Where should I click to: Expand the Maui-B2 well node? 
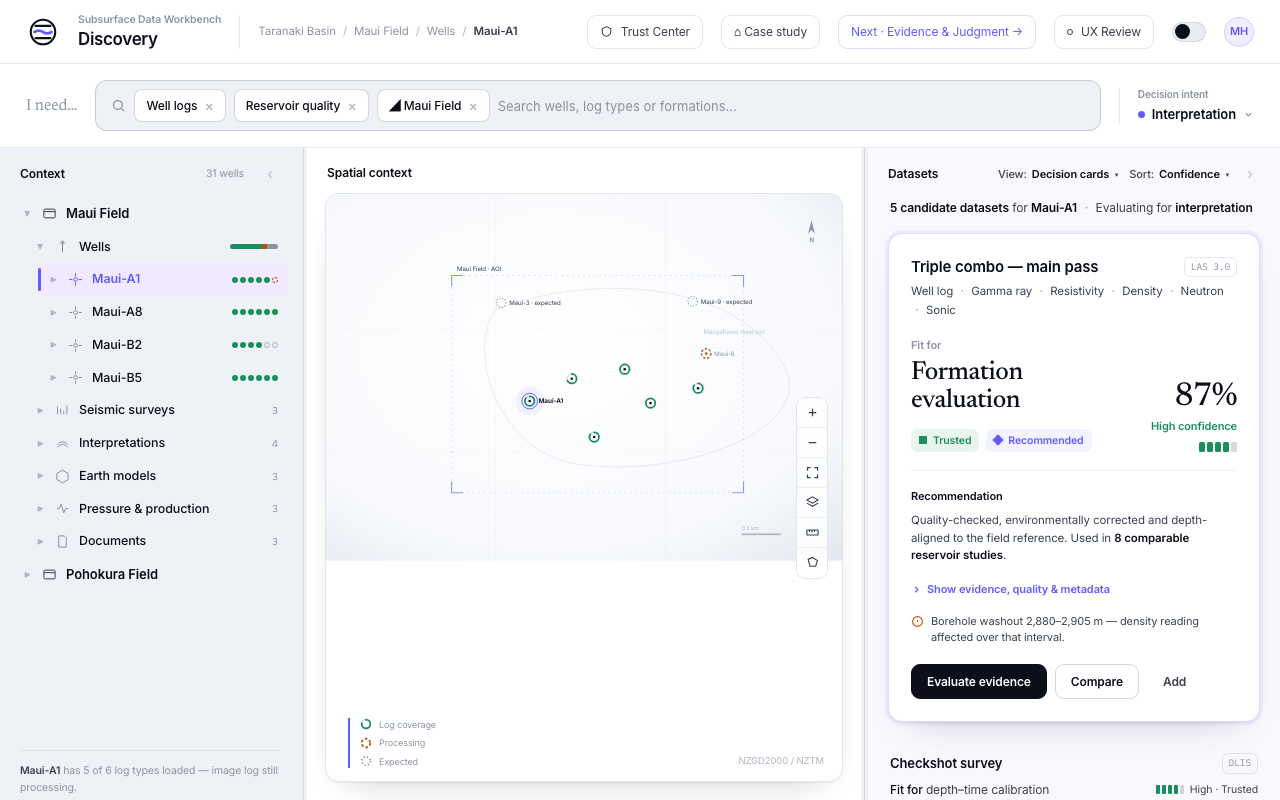pyautogui.click(x=53, y=345)
